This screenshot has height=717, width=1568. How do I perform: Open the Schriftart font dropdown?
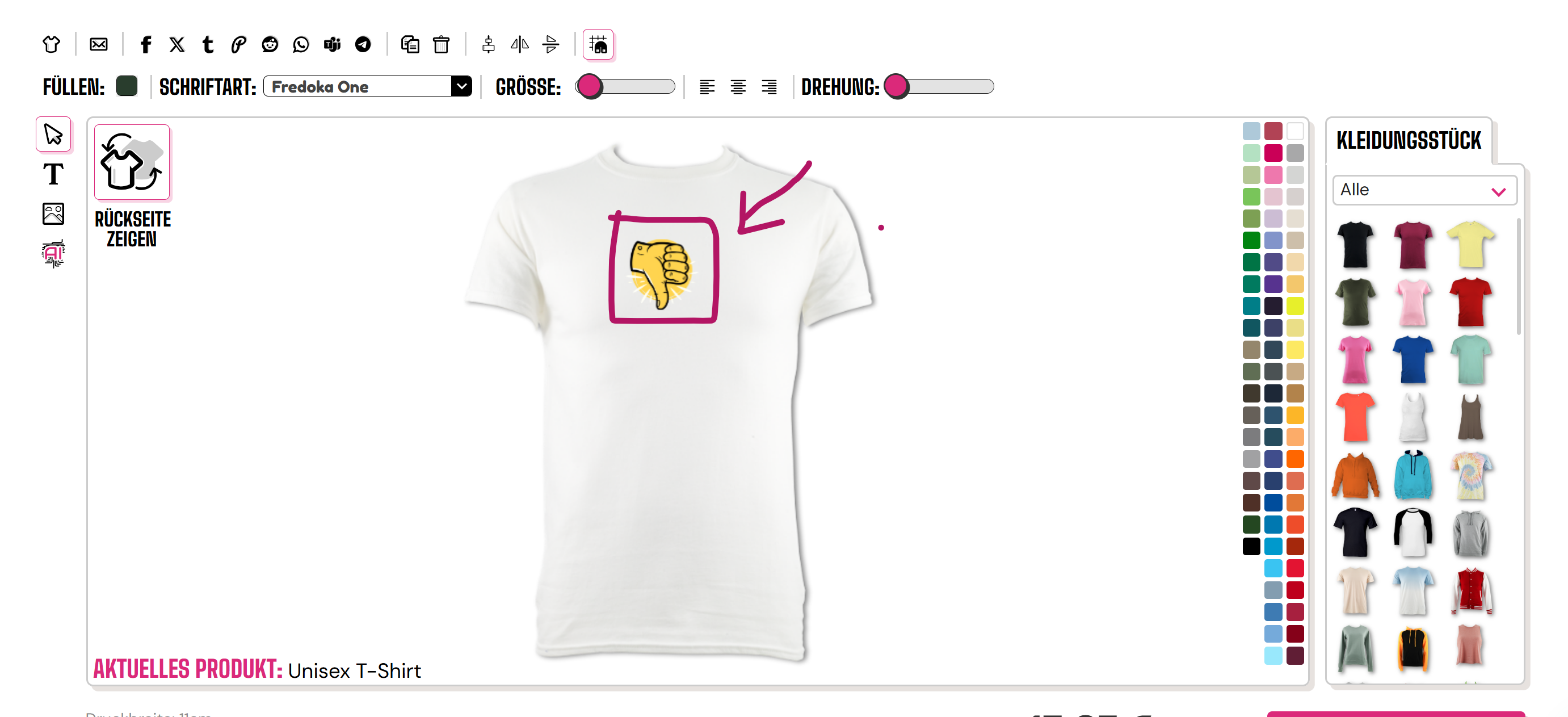pyautogui.click(x=368, y=86)
